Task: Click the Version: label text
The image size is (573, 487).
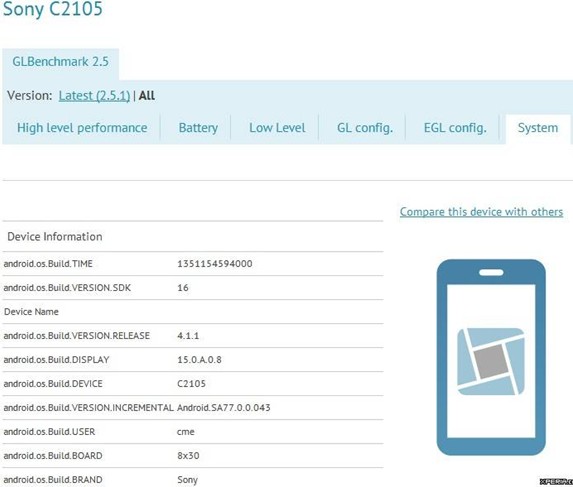Action: 30,96
